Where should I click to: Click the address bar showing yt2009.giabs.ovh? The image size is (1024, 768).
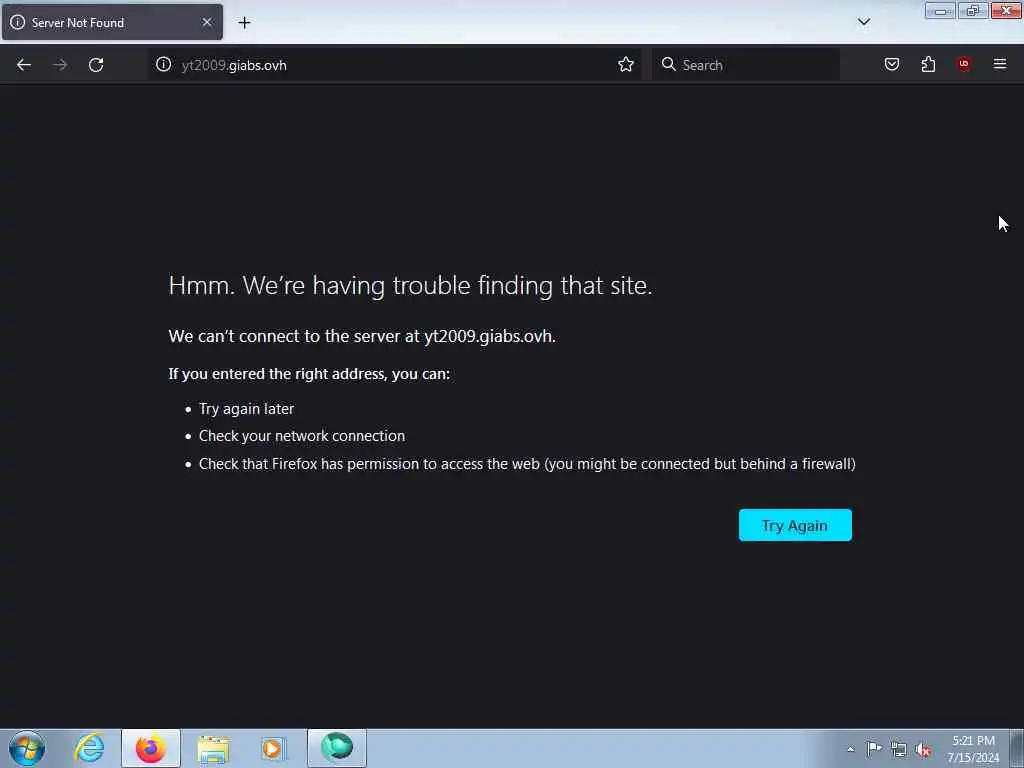pyautogui.click(x=395, y=65)
